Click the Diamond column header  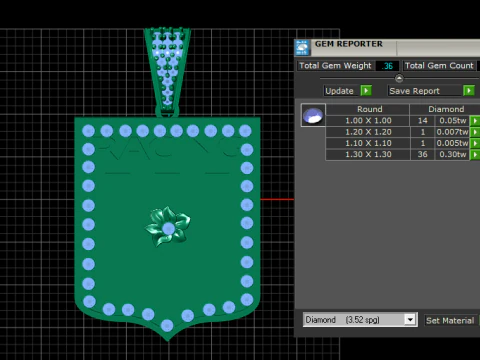(445, 109)
